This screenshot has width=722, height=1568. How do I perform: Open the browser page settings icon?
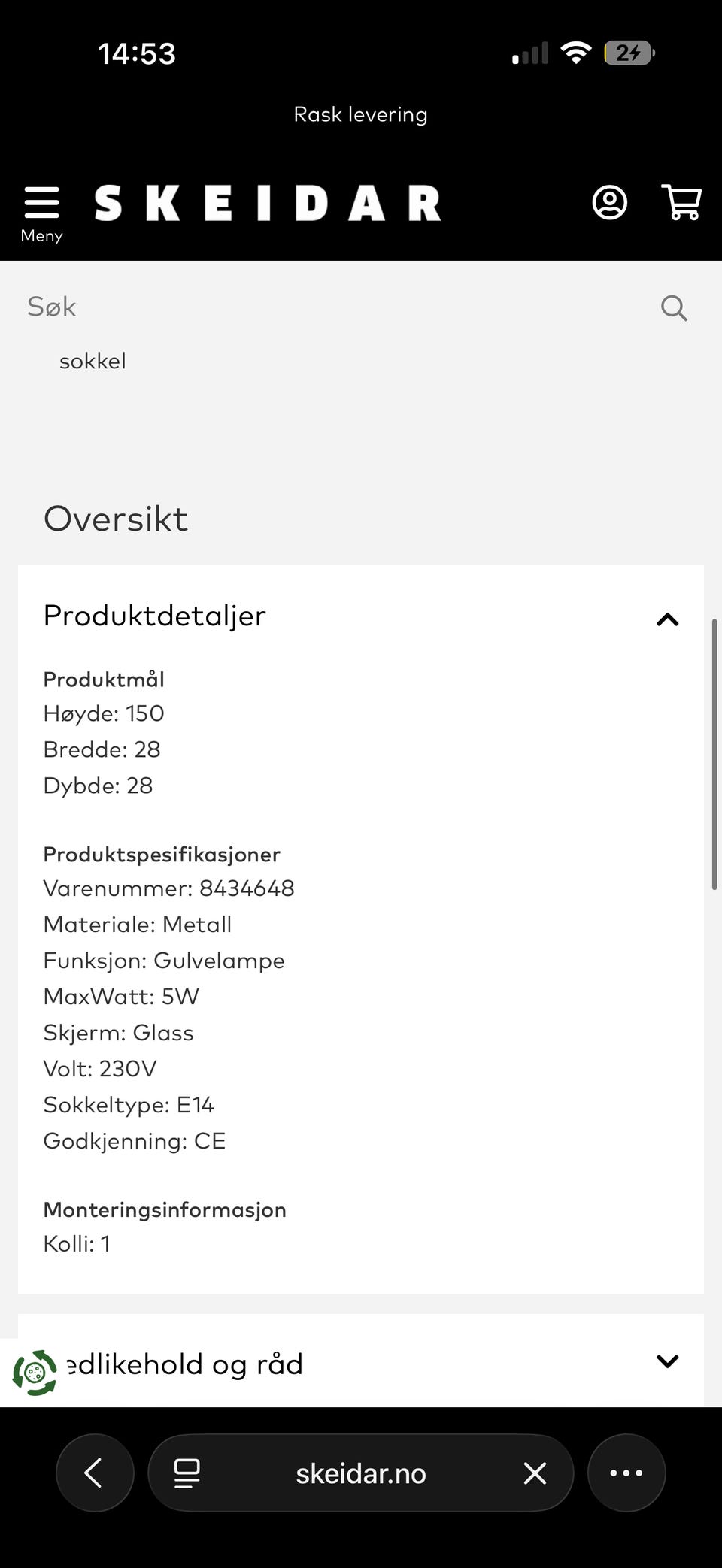[x=187, y=1473]
